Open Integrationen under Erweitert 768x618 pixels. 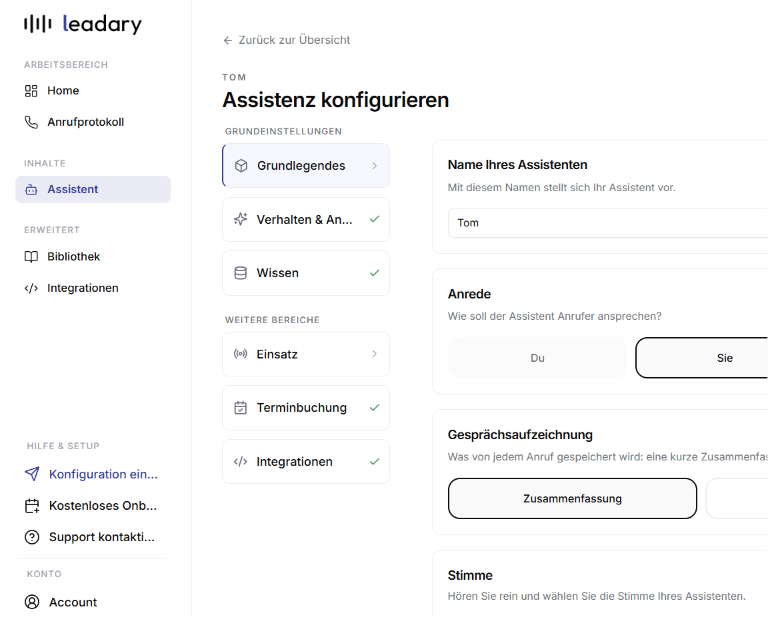tap(93, 288)
